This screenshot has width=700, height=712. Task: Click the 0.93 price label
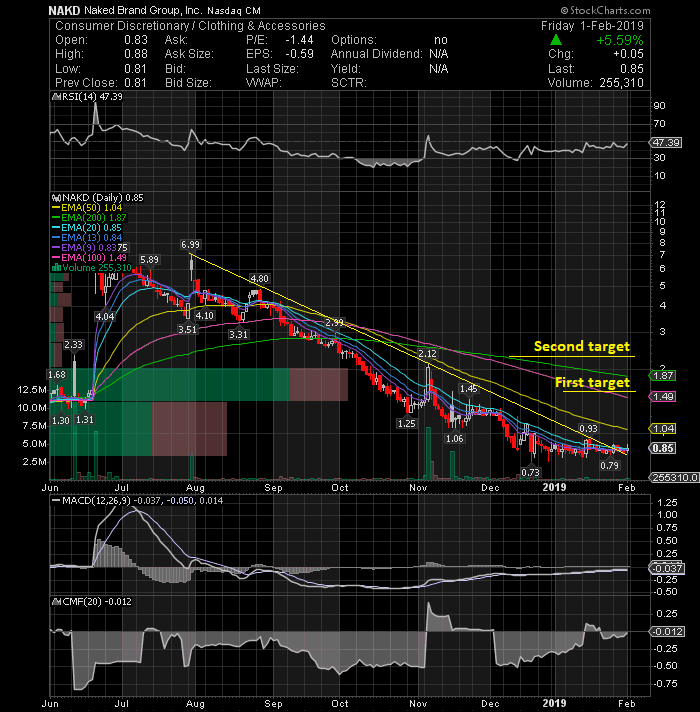588,429
